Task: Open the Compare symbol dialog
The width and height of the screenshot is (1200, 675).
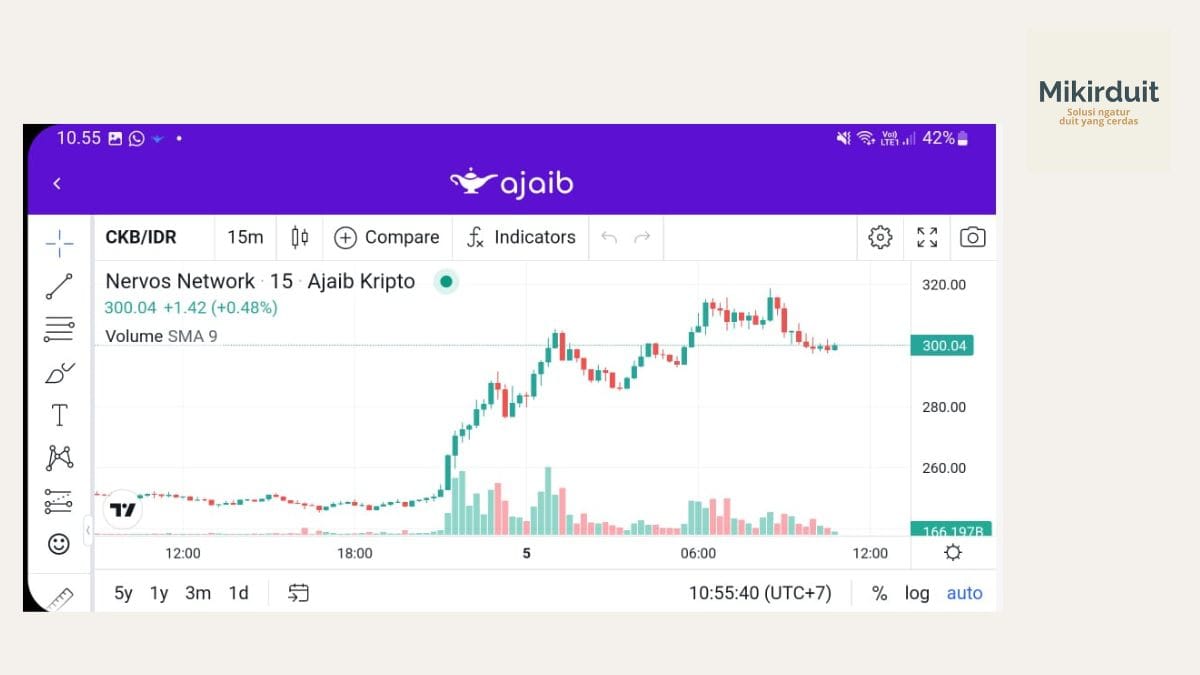Action: tap(387, 237)
